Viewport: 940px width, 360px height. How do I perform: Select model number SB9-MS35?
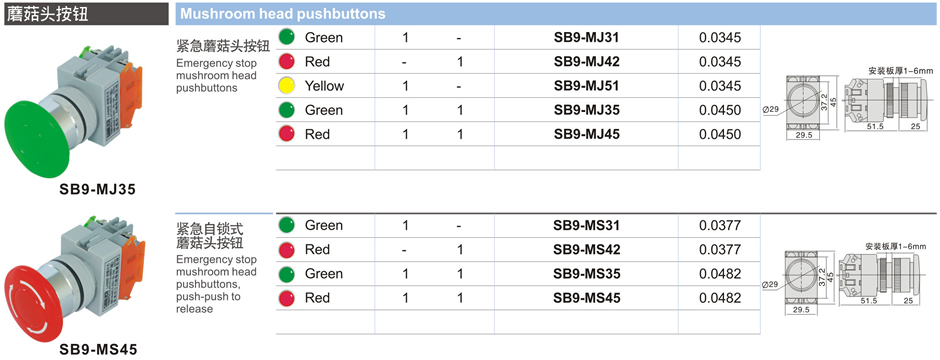[x=586, y=274]
